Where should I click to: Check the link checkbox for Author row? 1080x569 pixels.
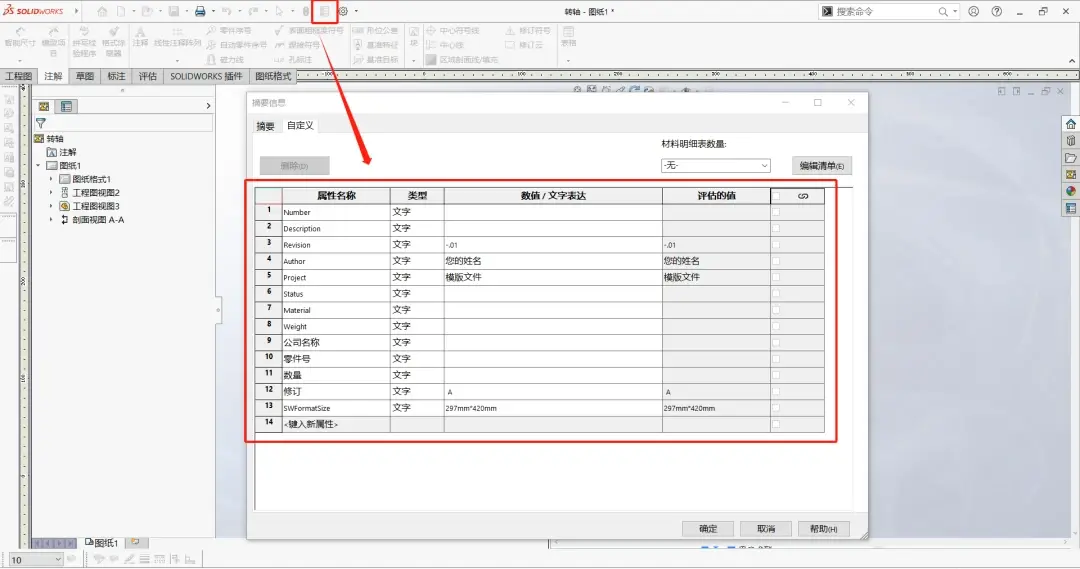coord(776,261)
